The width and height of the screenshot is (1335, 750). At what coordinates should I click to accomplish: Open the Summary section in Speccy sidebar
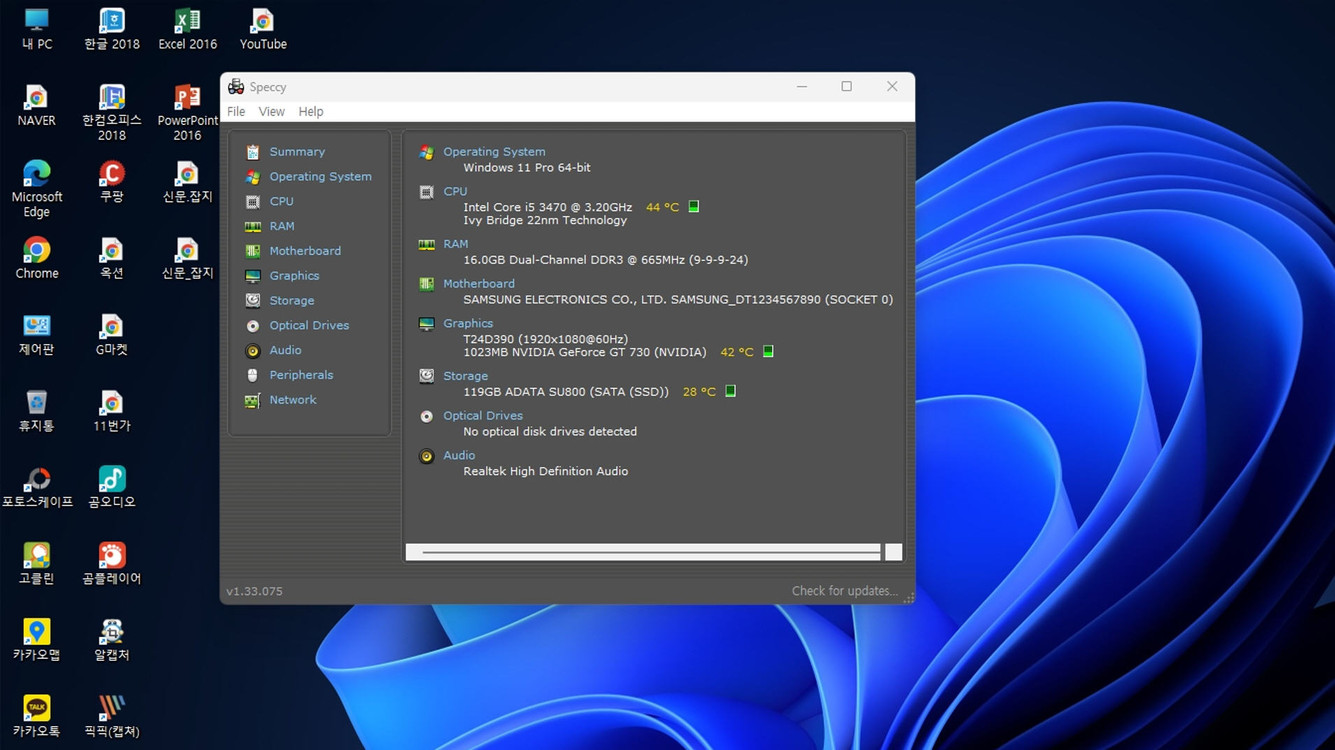pos(297,152)
